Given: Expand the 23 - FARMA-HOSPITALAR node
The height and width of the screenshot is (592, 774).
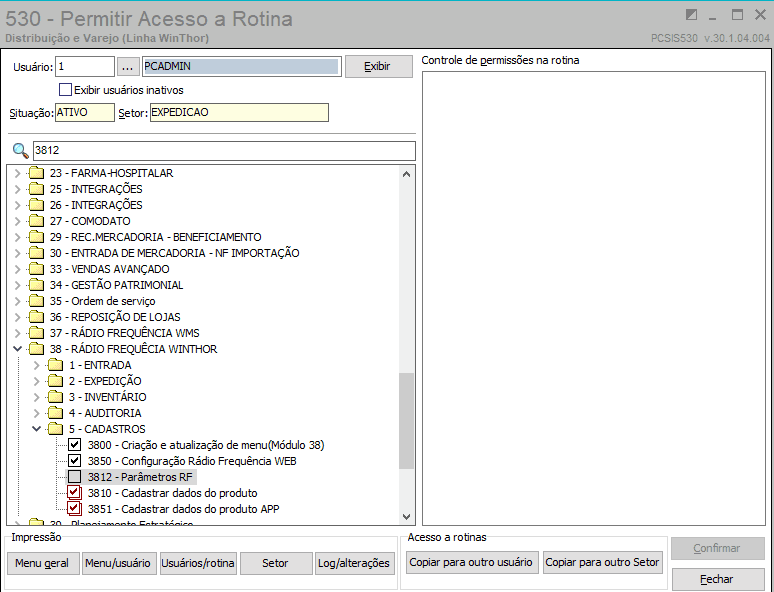Looking at the screenshot, I should tap(17, 173).
